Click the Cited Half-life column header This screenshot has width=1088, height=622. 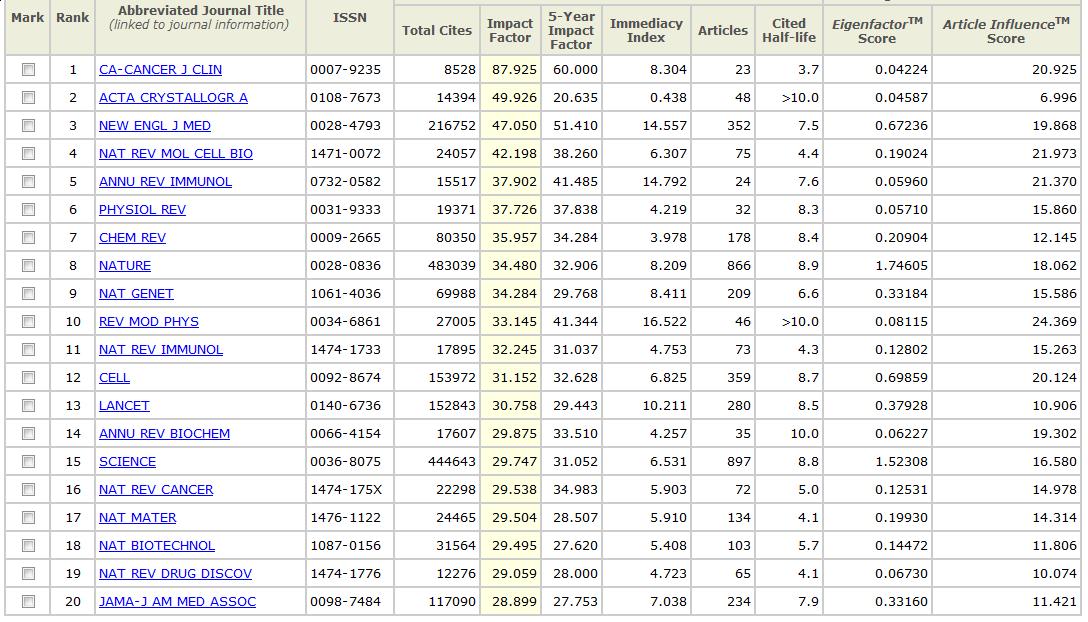click(x=789, y=31)
